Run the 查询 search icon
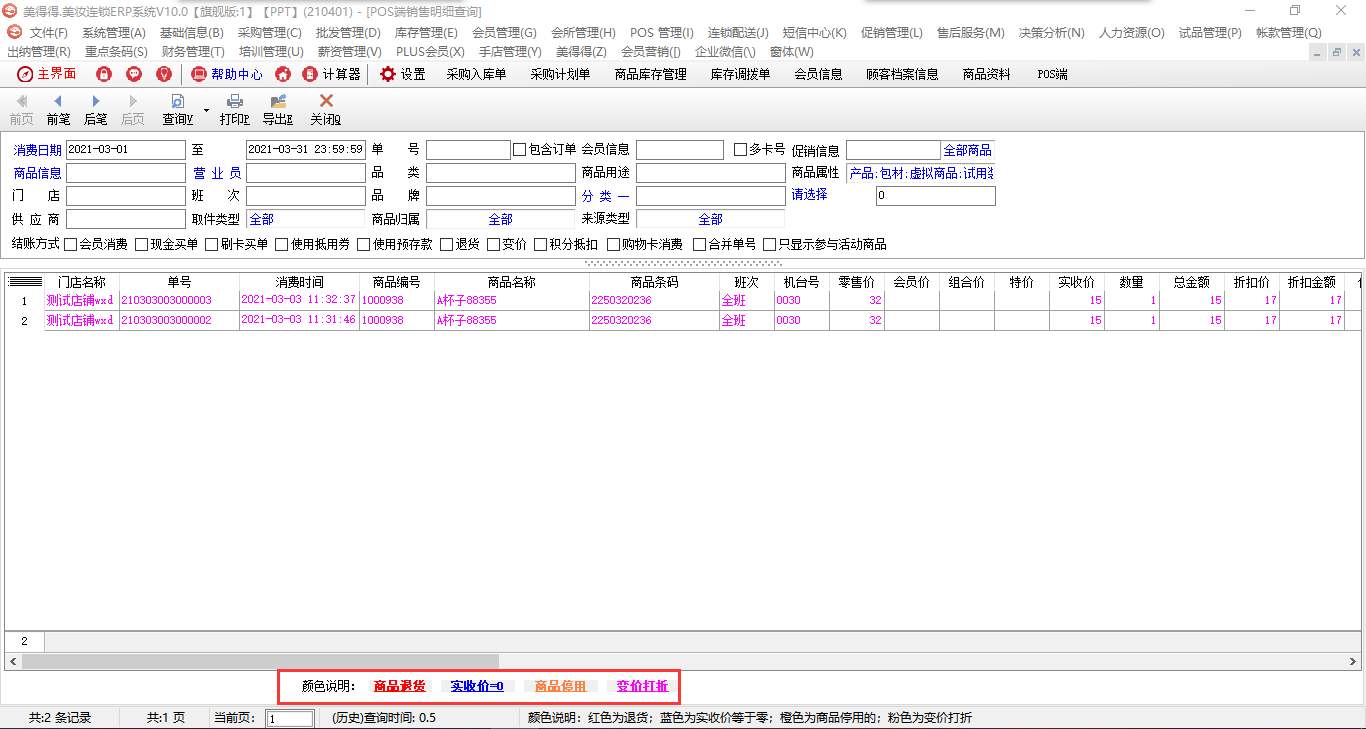This screenshot has height=729, width=1366. 178,101
